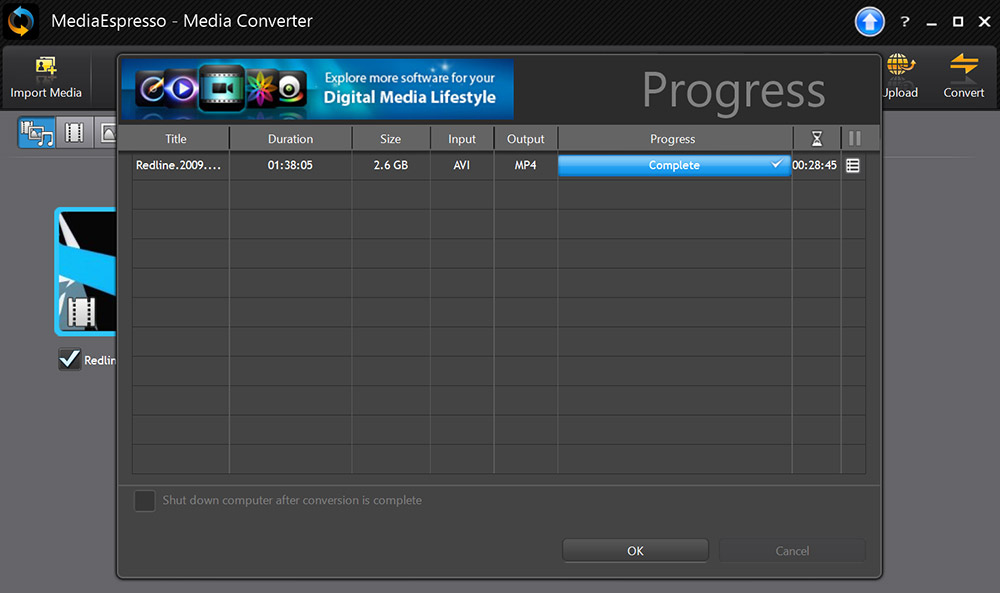
Task: Sort by the Duration column header
Action: pos(290,139)
